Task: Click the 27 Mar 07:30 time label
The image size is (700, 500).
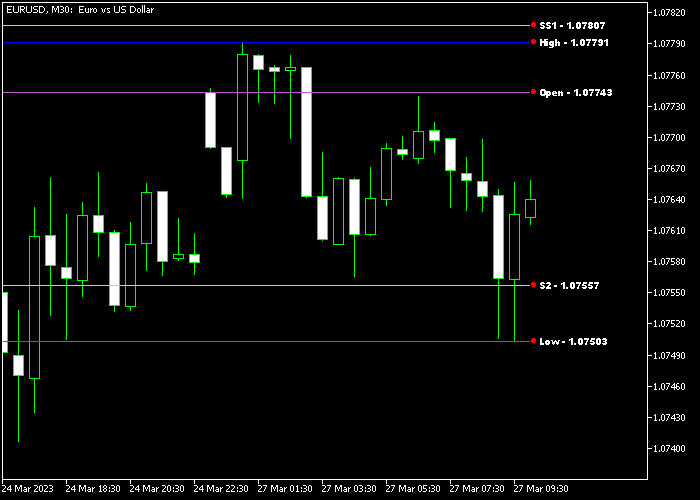Action: coord(477,488)
